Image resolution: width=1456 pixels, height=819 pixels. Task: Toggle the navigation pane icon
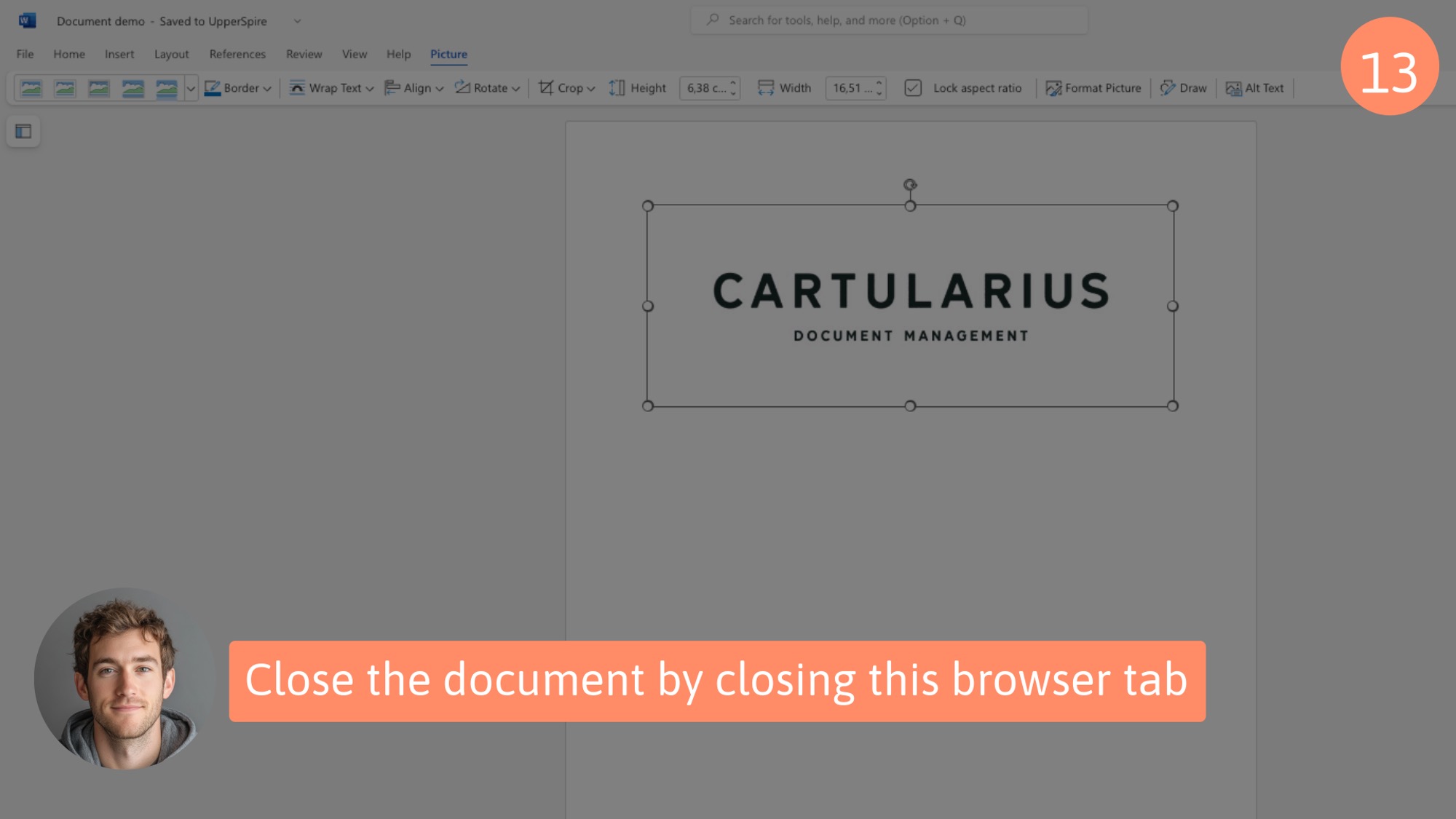23,131
